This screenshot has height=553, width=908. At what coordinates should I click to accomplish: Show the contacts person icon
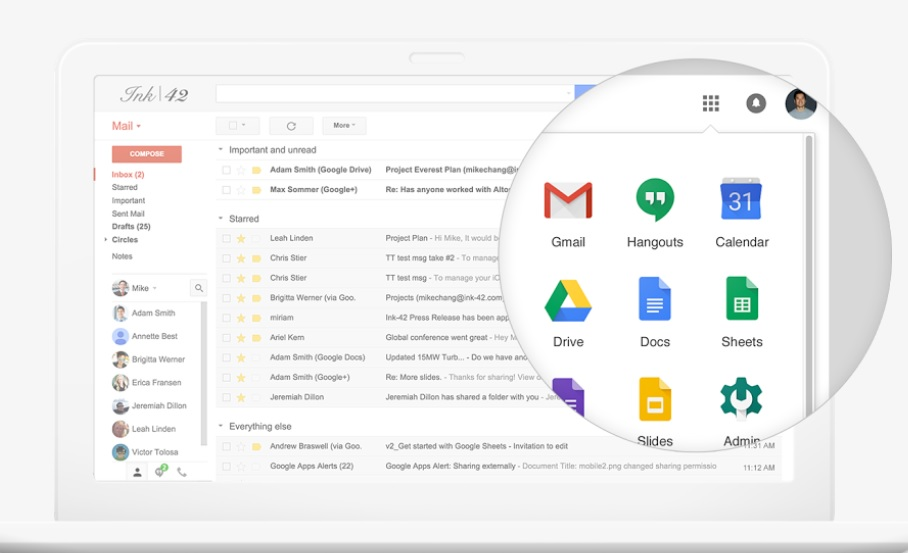(x=137, y=473)
